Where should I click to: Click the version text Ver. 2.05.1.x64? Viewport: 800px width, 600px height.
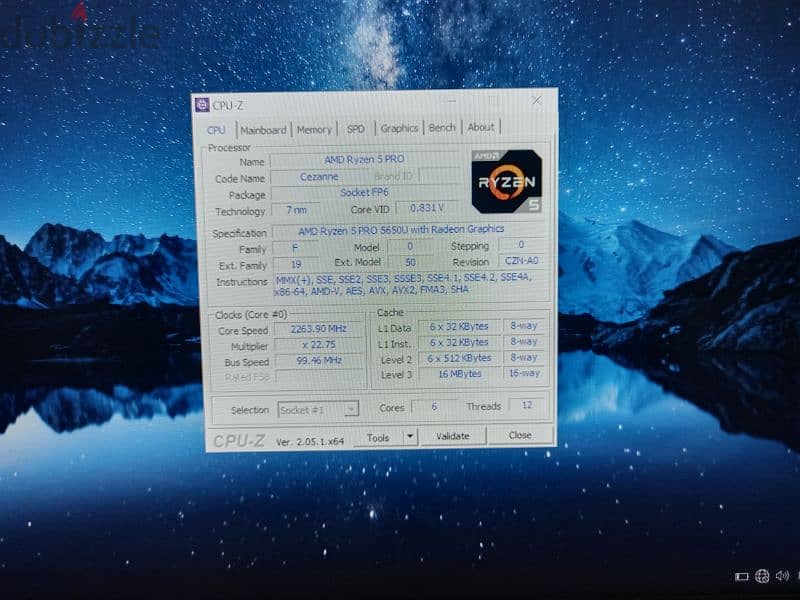coord(310,442)
